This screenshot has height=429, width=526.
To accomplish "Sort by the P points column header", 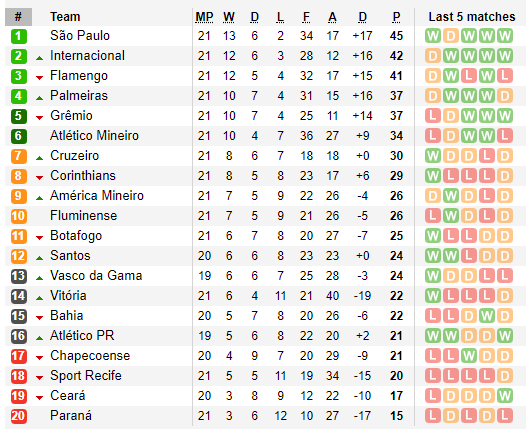I will (397, 17).
